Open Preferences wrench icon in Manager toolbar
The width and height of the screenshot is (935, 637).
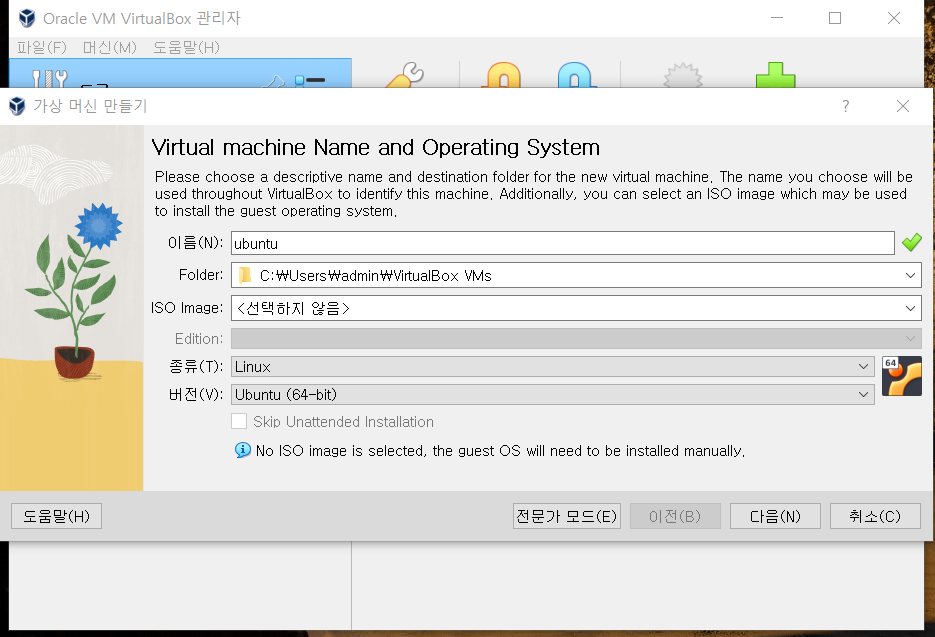pyautogui.click(x=405, y=75)
